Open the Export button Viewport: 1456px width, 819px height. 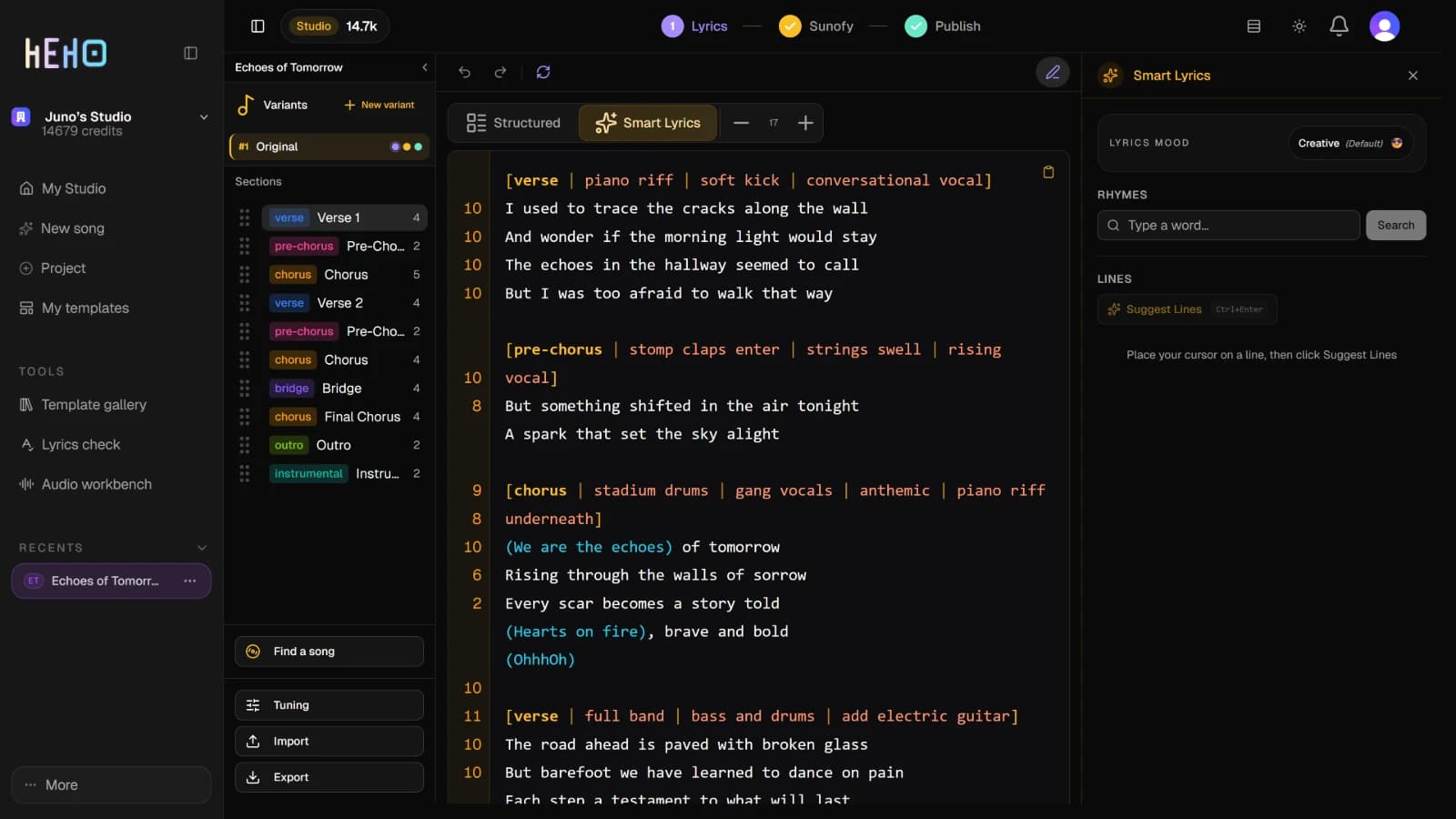coord(329,777)
